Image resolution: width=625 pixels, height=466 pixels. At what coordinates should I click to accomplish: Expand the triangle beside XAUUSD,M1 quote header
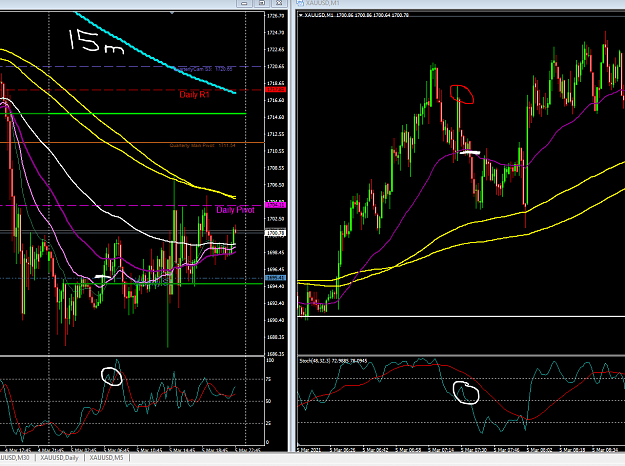pos(301,15)
